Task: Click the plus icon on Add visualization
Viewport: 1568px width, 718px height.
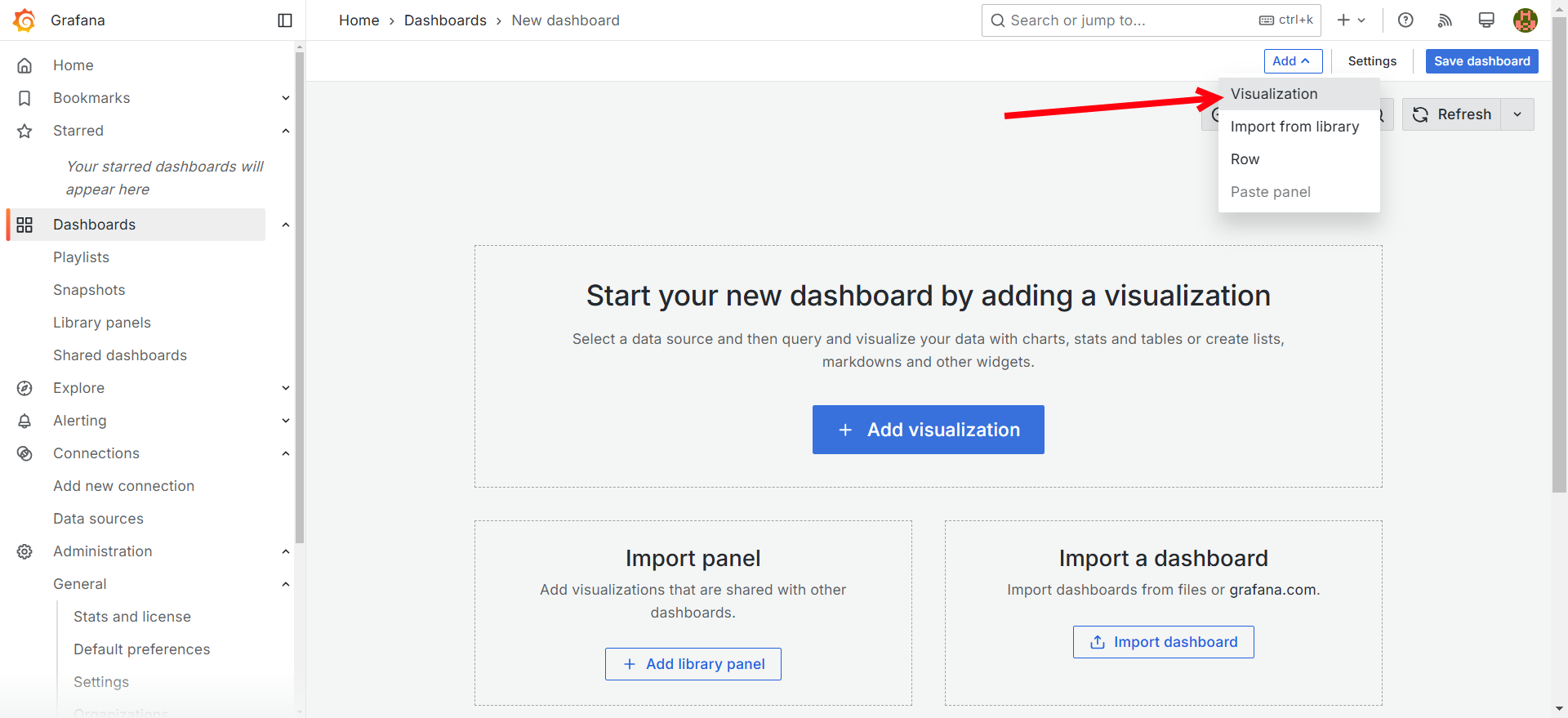Action: tap(845, 430)
